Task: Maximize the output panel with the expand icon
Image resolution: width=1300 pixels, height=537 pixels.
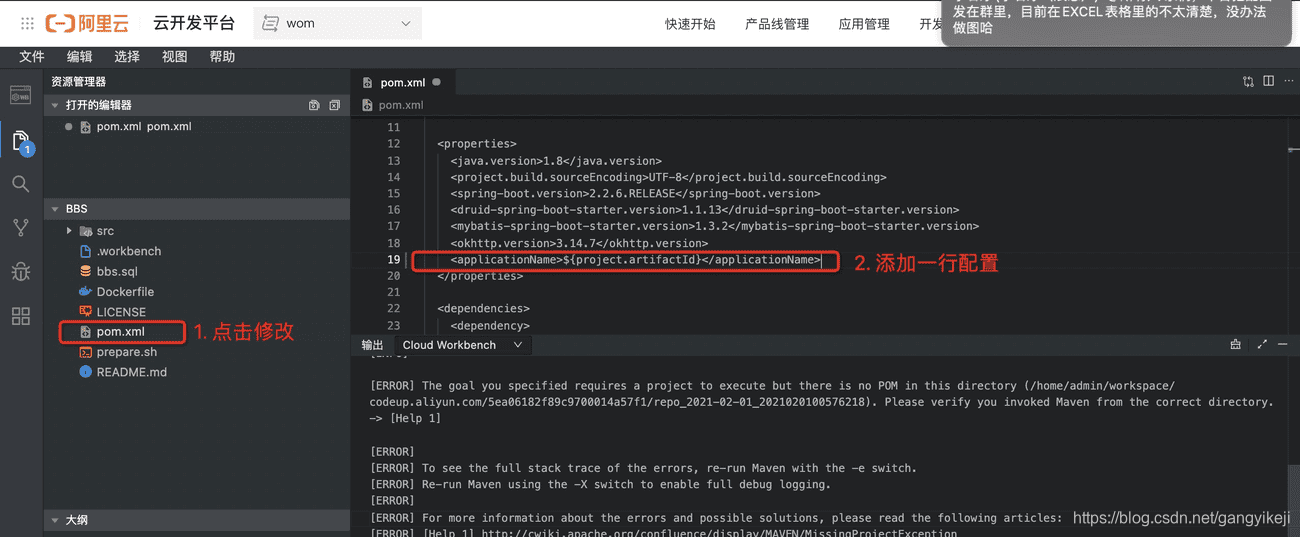Action: point(1262,345)
